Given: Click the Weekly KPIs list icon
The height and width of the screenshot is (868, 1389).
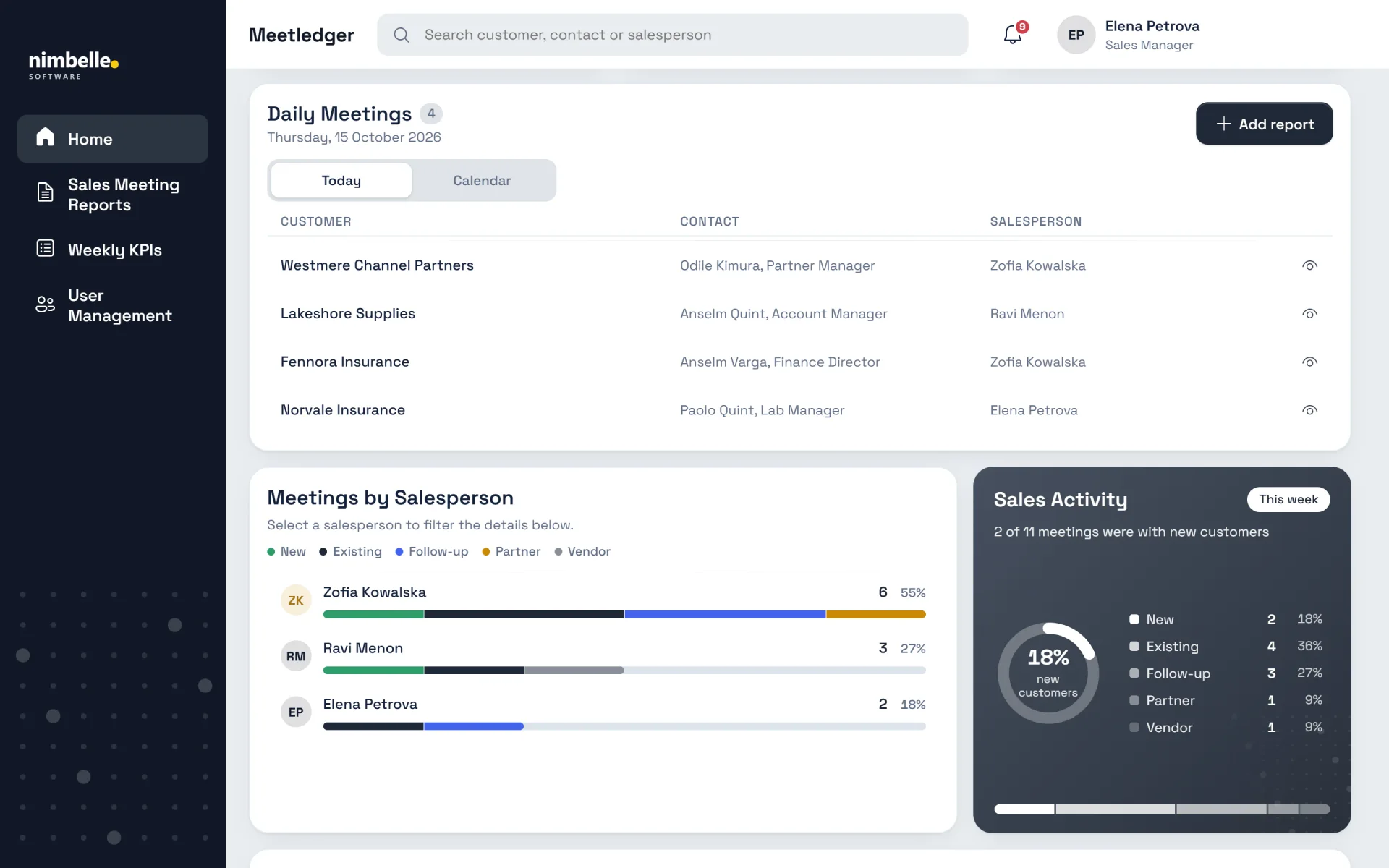Looking at the screenshot, I should (x=46, y=248).
